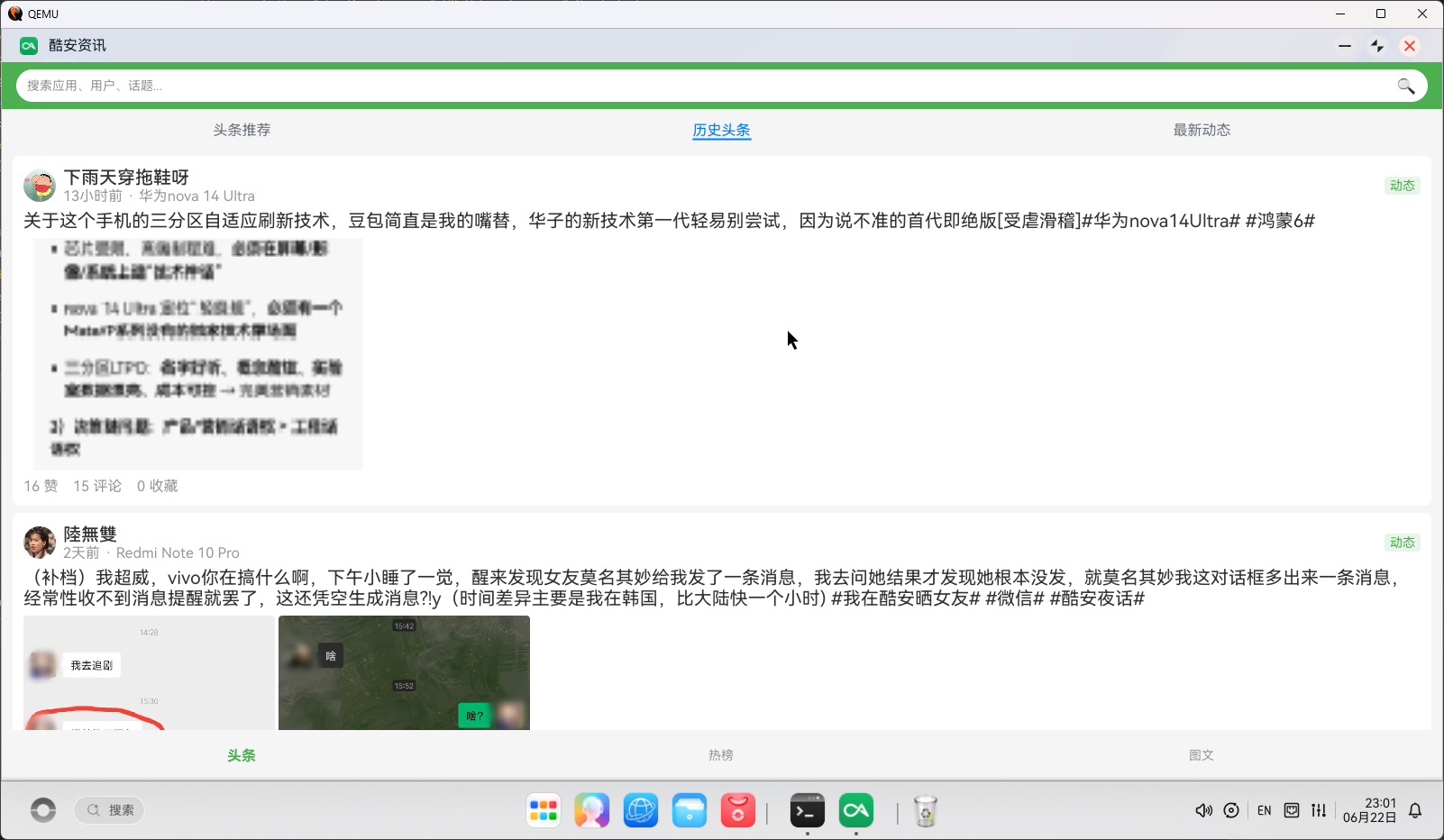Screen dimensions: 1444x840
Task: Open avatar of user 陸無雙
Action: click(x=40, y=543)
